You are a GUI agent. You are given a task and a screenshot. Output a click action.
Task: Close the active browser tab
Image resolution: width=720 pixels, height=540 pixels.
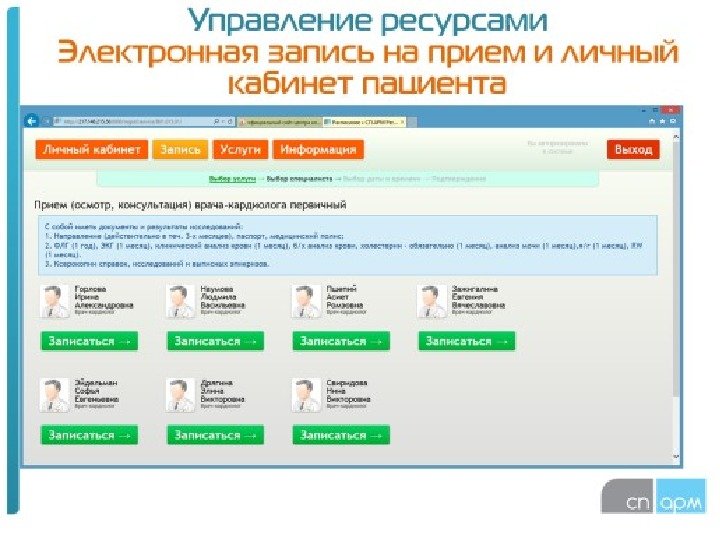click(x=402, y=122)
